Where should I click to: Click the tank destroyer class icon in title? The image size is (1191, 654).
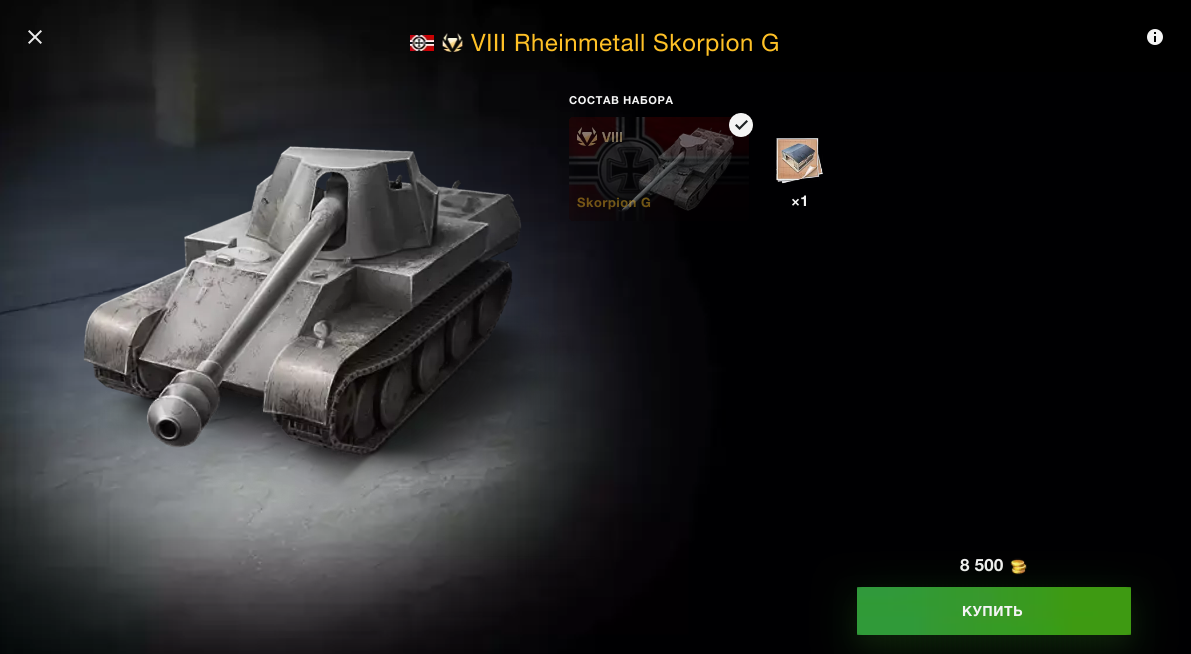(x=452, y=43)
